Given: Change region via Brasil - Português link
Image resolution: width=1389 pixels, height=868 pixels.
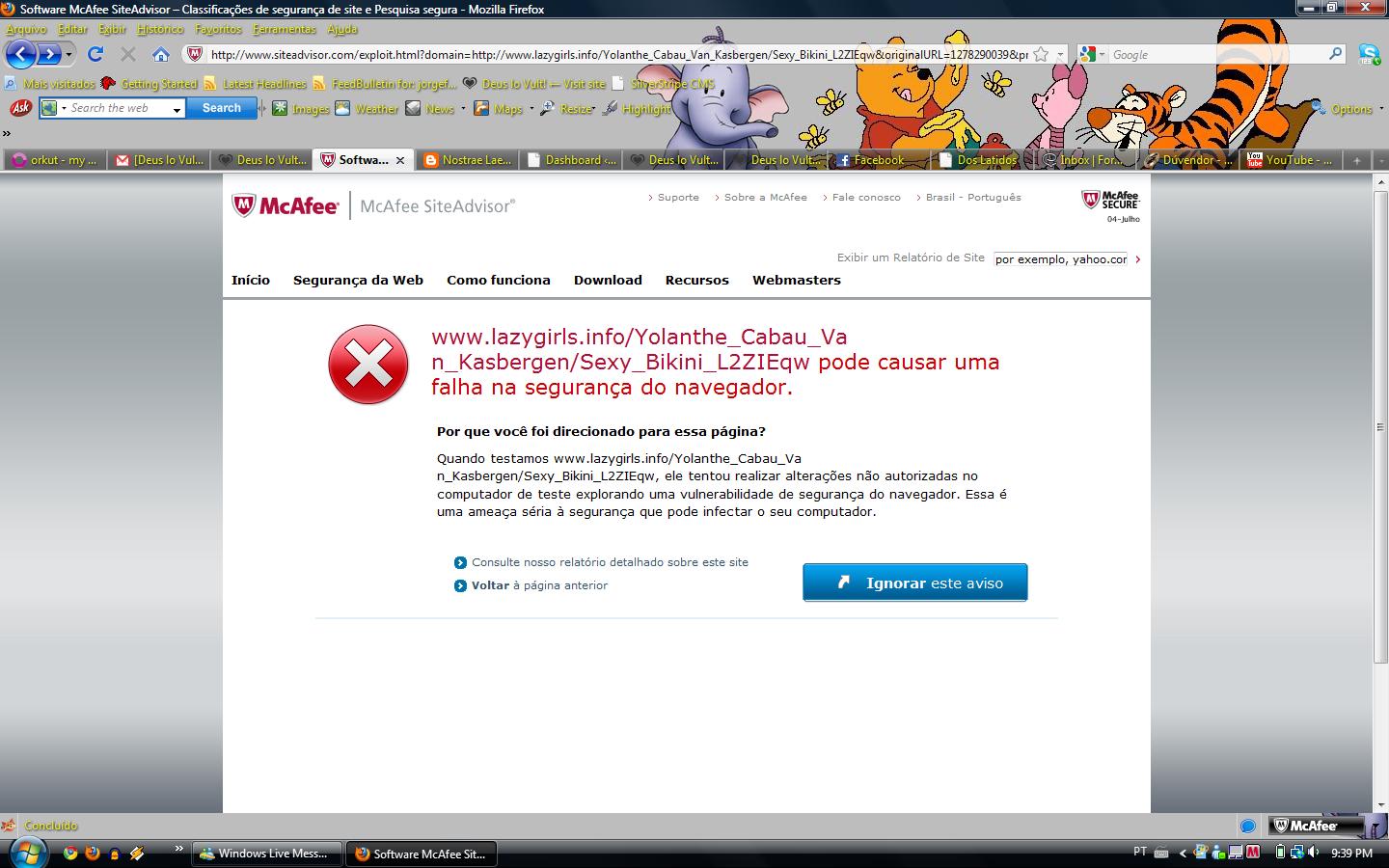Looking at the screenshot, I should 973,197.
